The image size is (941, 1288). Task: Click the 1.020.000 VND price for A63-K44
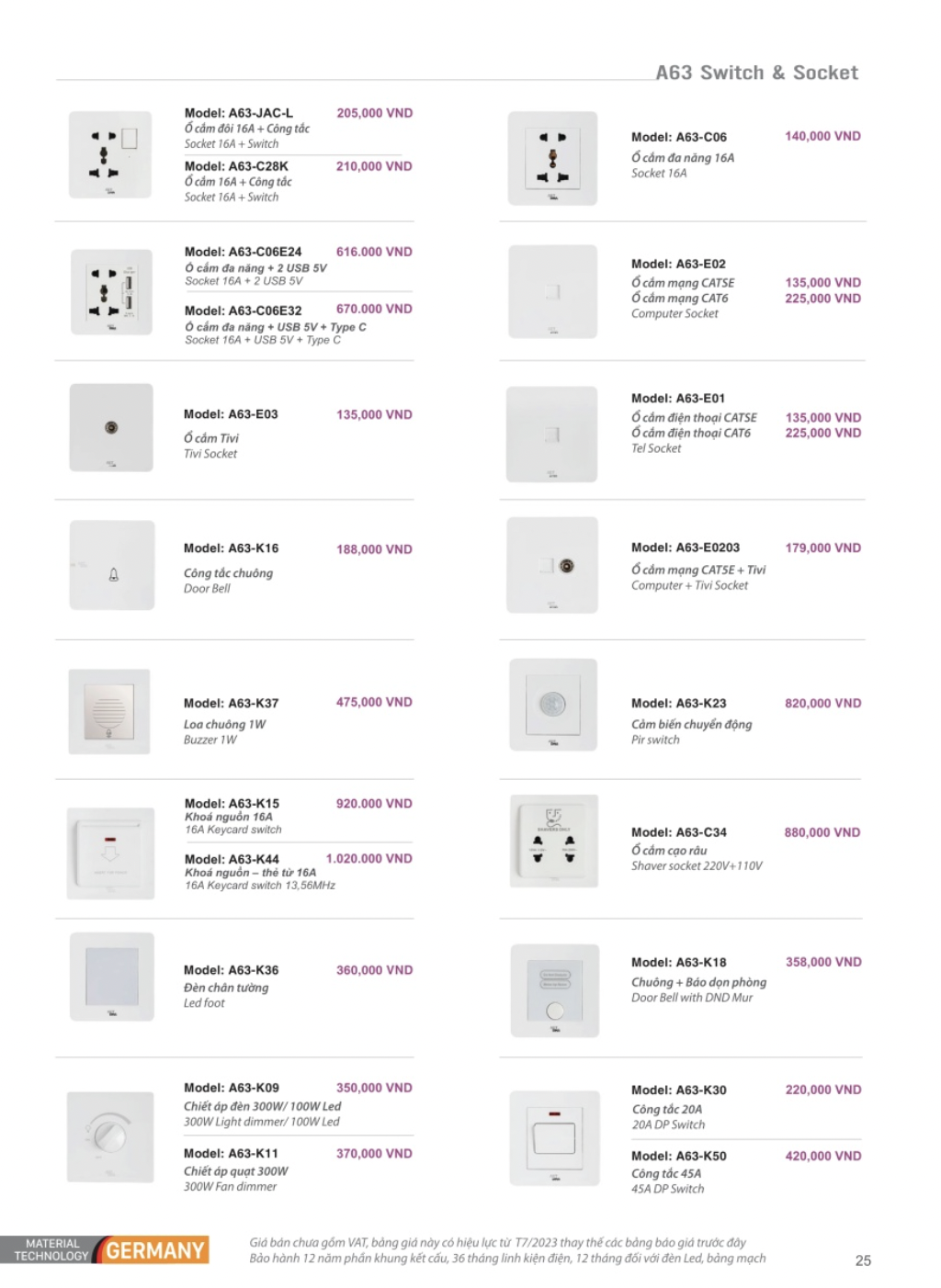(369, 858)
